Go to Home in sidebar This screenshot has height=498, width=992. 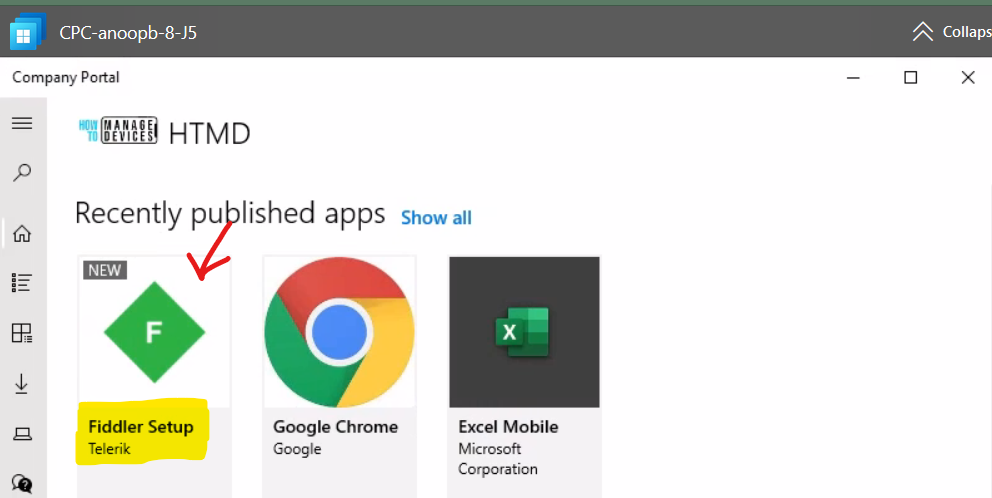(22, 233)
